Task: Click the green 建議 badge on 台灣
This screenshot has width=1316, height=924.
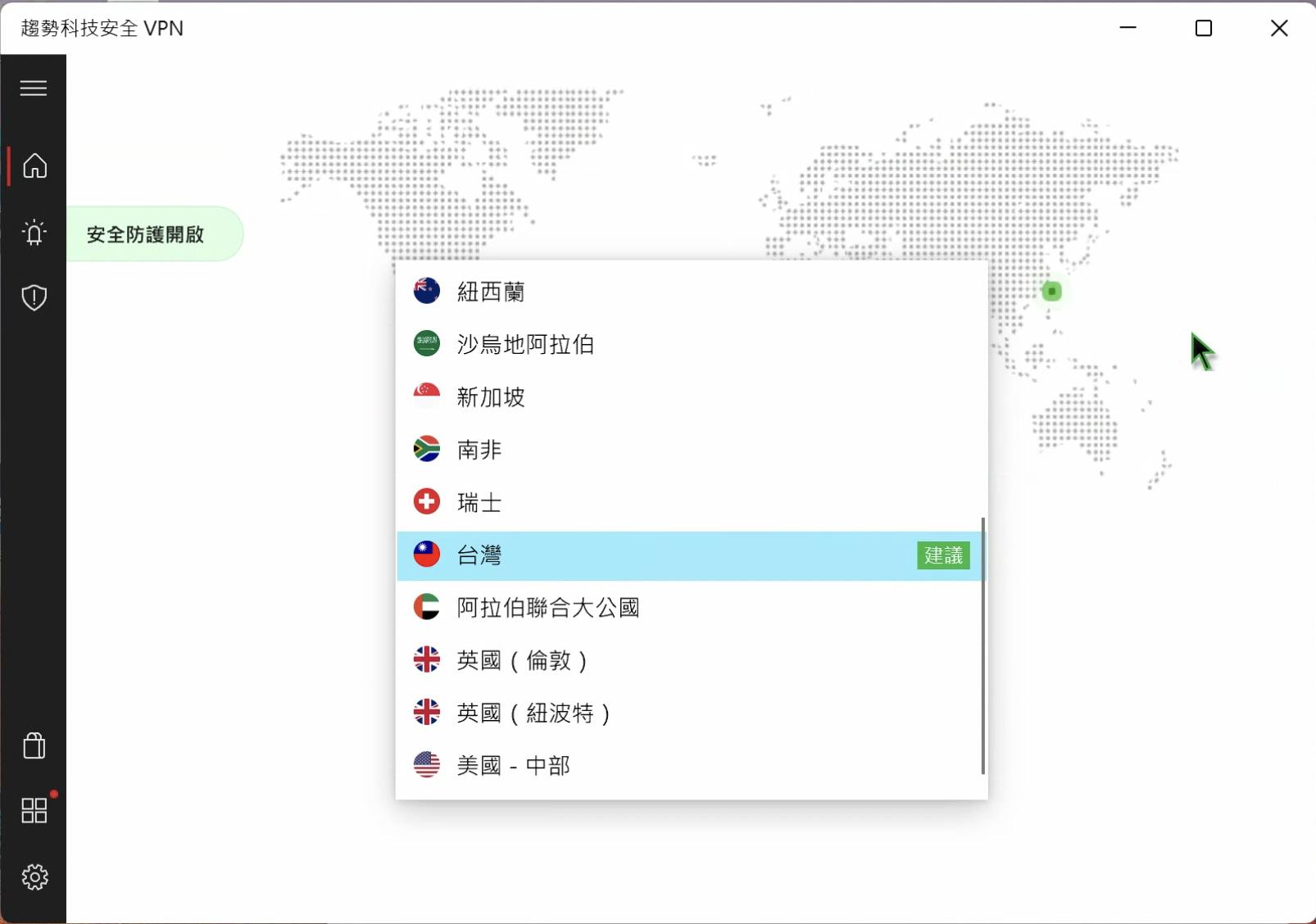Action: (x=943, y=555)
